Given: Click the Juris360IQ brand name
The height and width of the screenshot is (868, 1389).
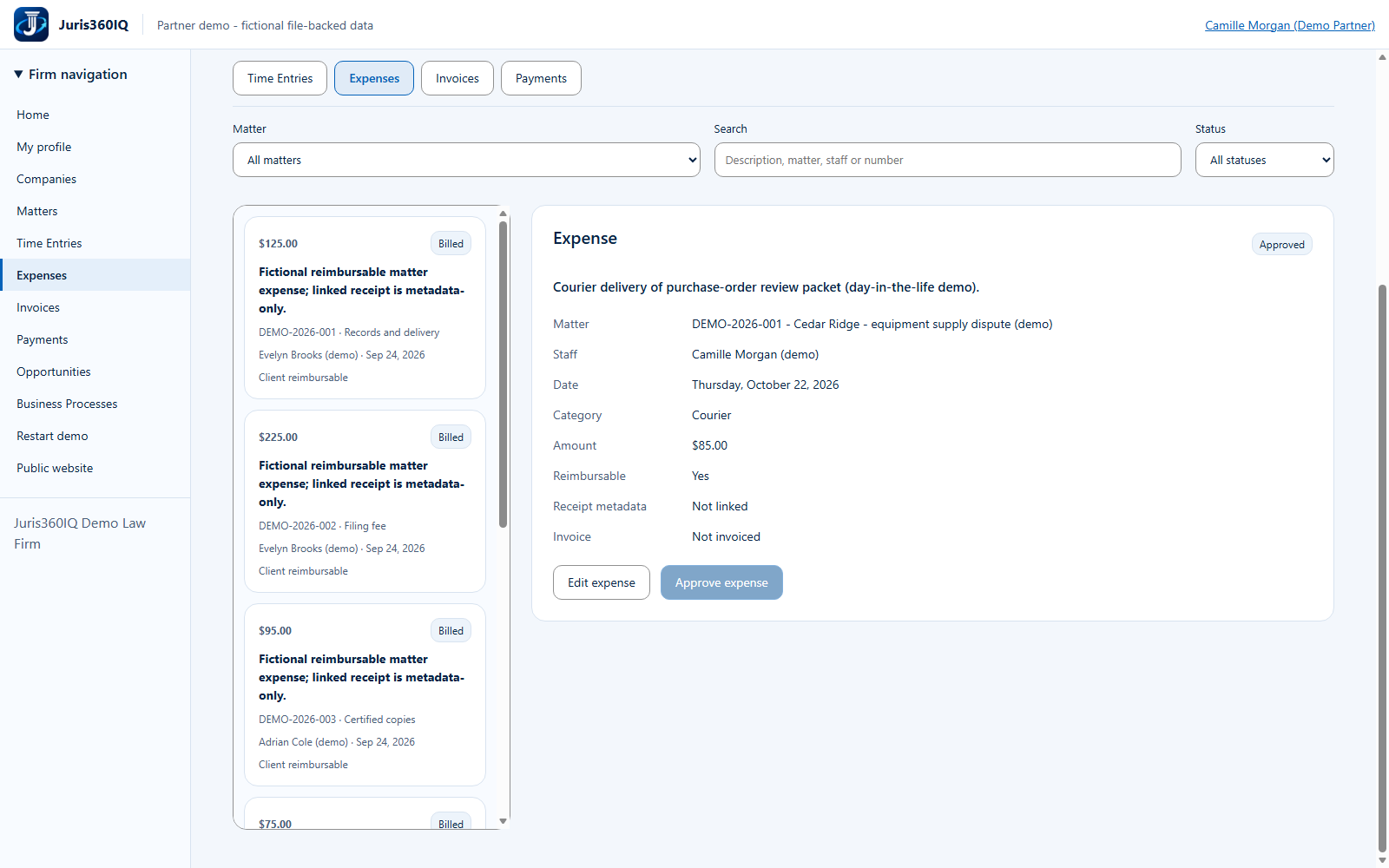Looking at the screenshot, I should [94, 25].
